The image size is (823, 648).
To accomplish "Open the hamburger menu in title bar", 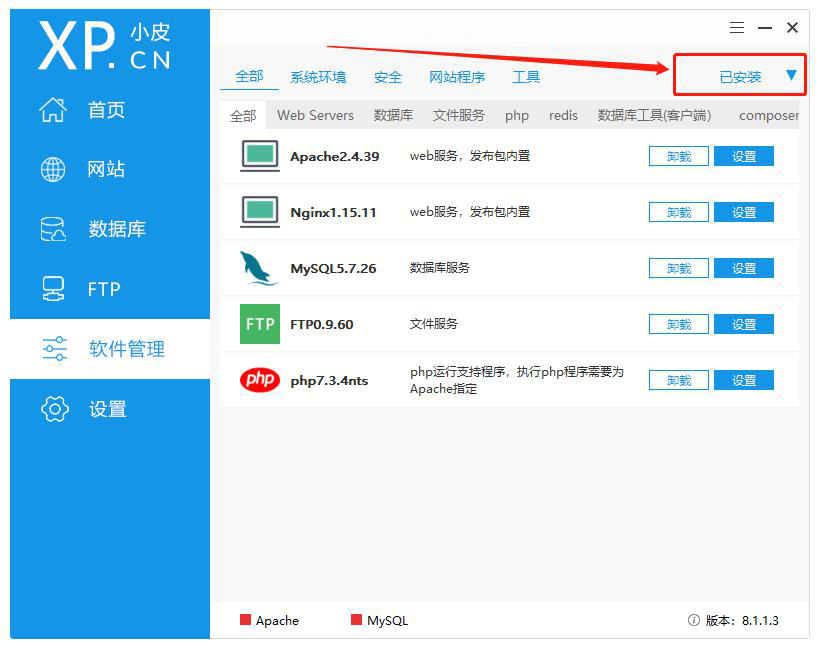I will click(x=736, y=27).
